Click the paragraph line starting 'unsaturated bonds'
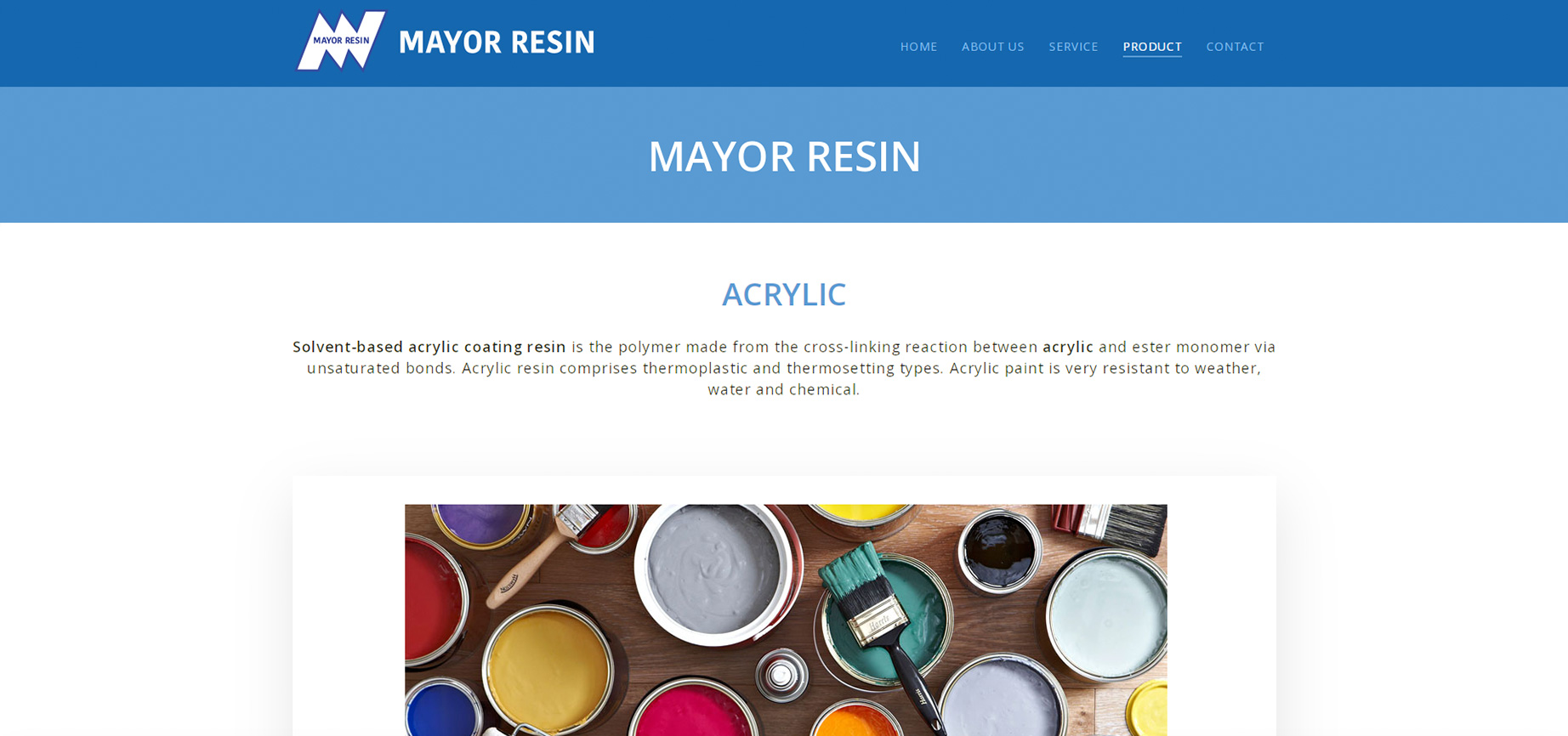 [784, 368]
